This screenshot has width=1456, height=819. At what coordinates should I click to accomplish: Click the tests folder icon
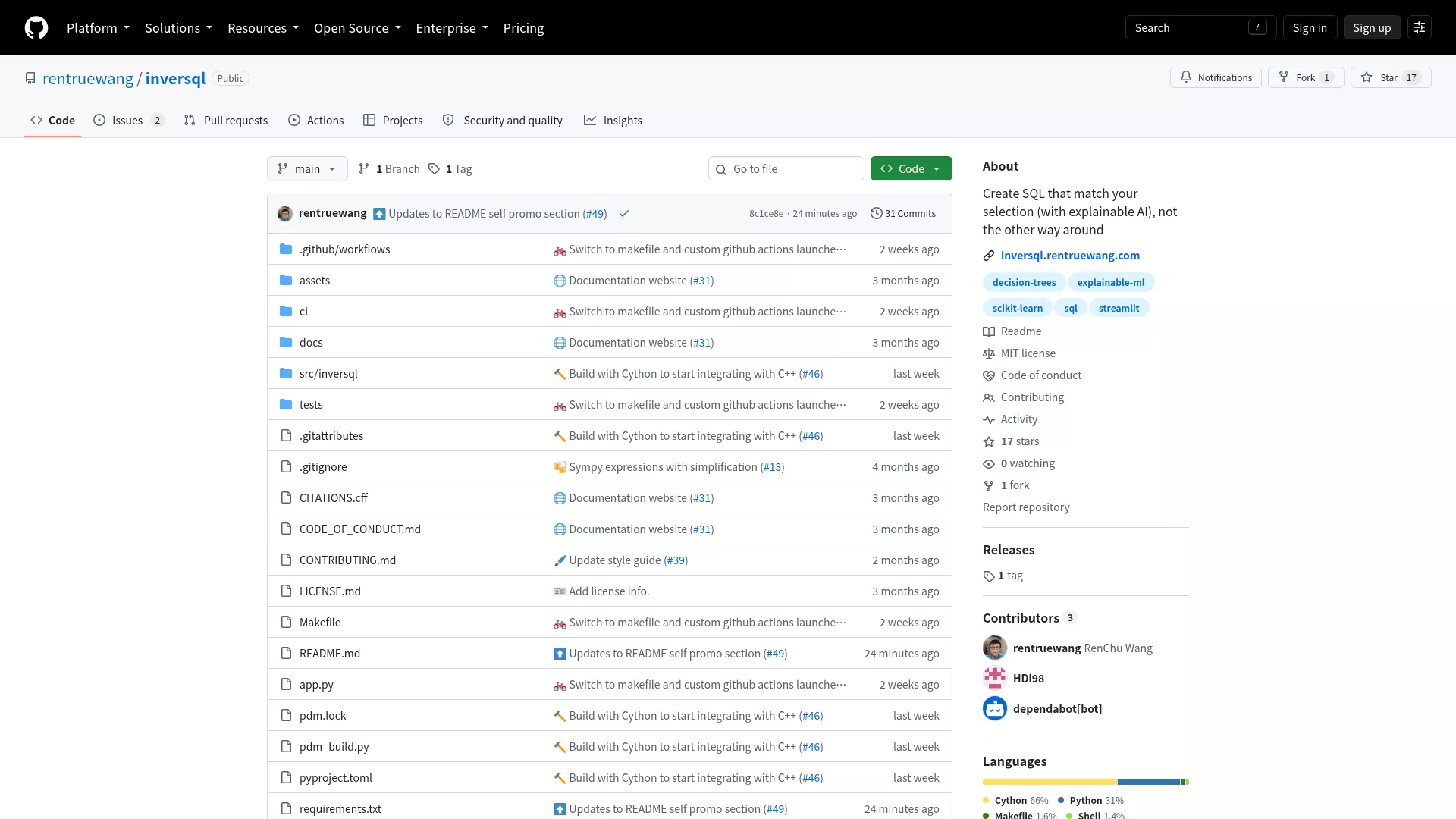286,405
